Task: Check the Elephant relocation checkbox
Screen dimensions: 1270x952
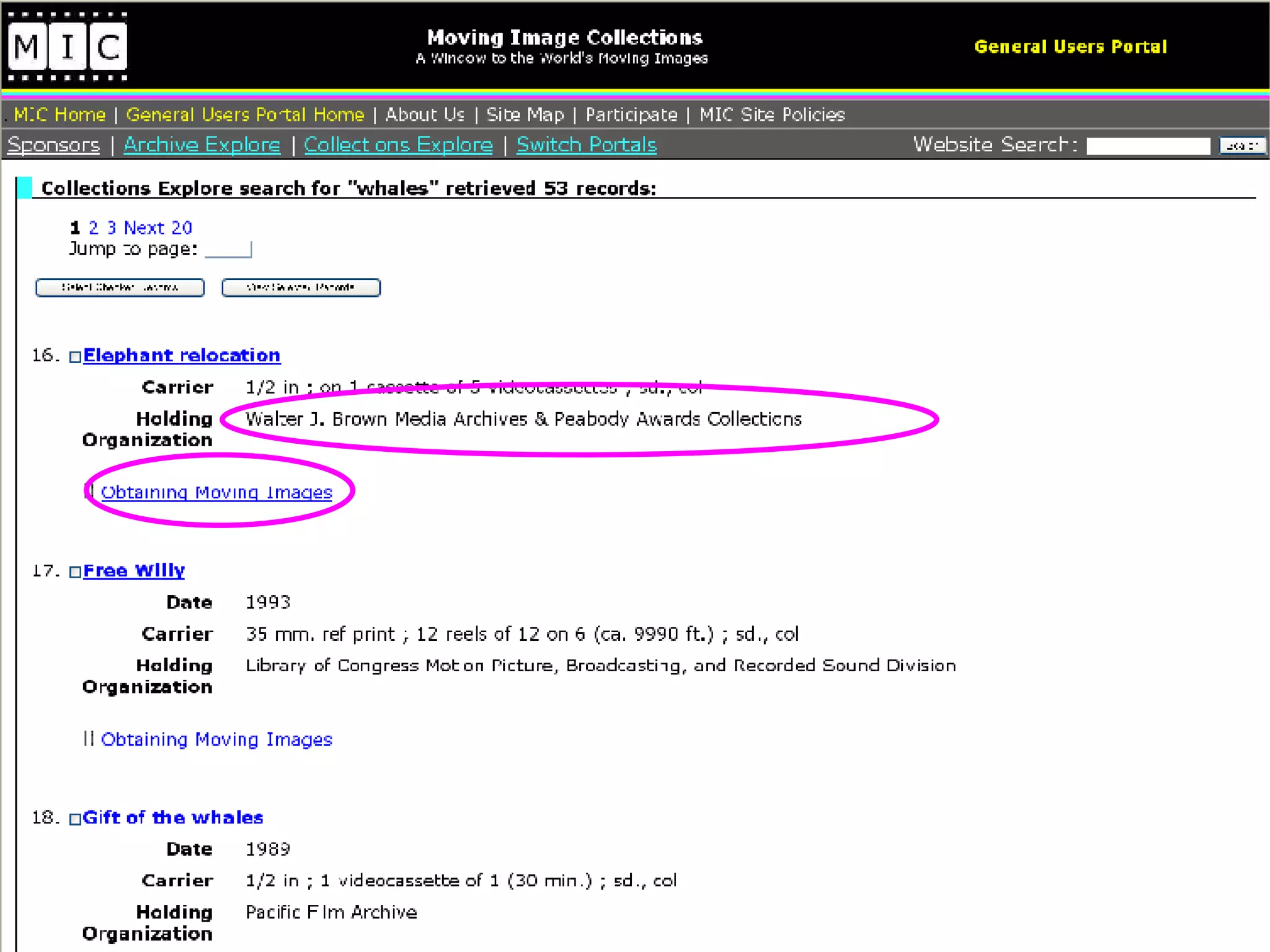Action: (75, 357)
